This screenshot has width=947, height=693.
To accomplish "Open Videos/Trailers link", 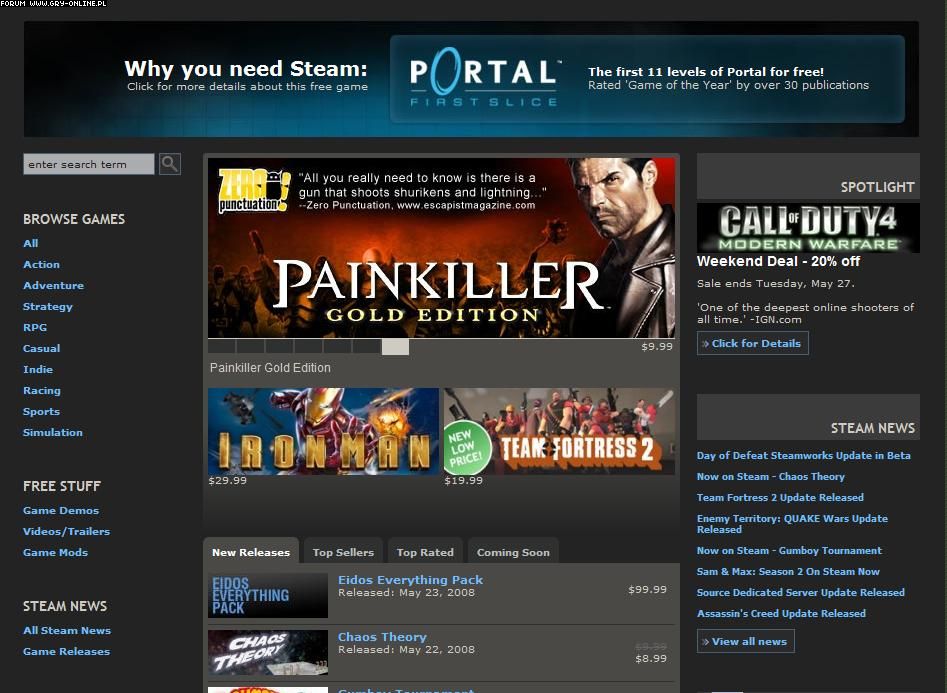I will click(x=66, y=532).
